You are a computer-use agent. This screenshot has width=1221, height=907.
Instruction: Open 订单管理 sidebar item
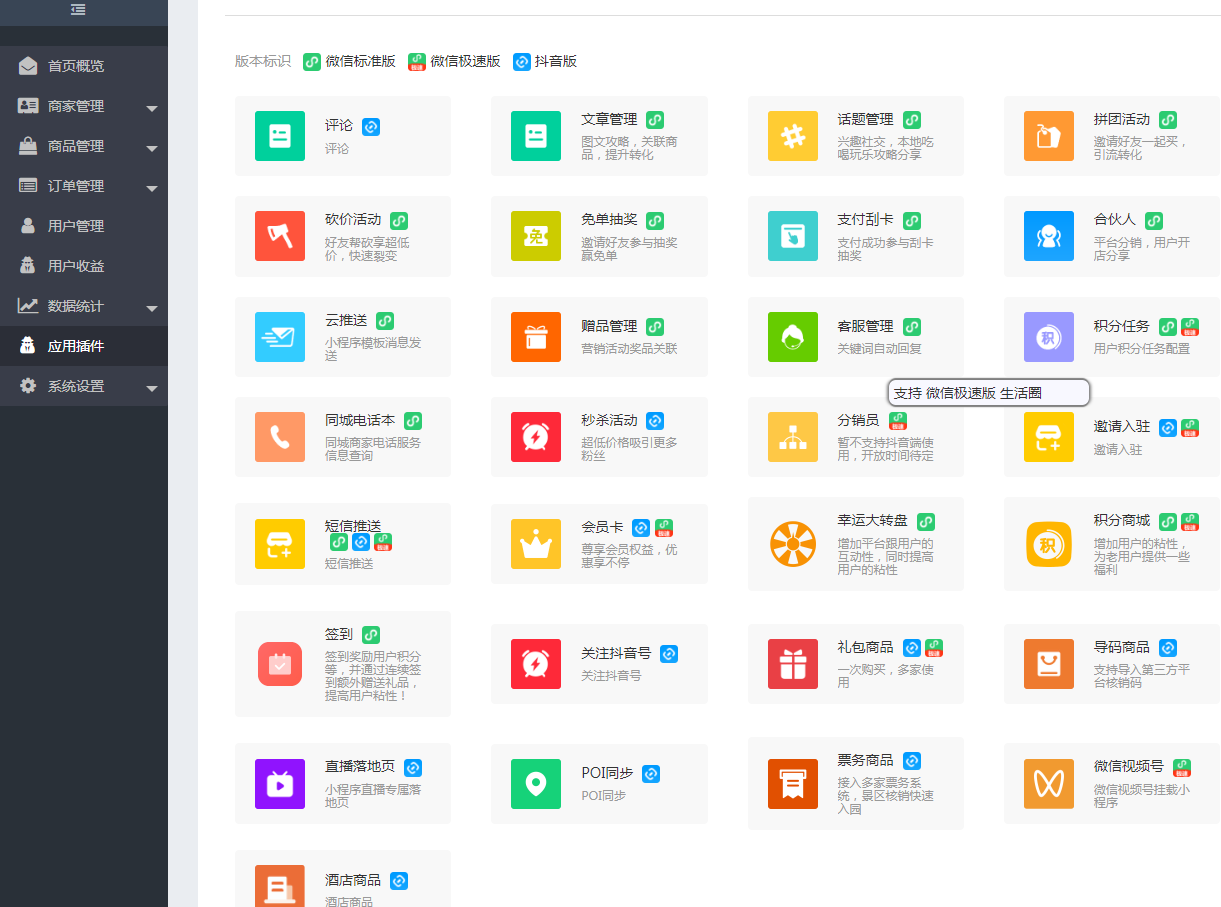pyautogui.click(x=84, y=186)
